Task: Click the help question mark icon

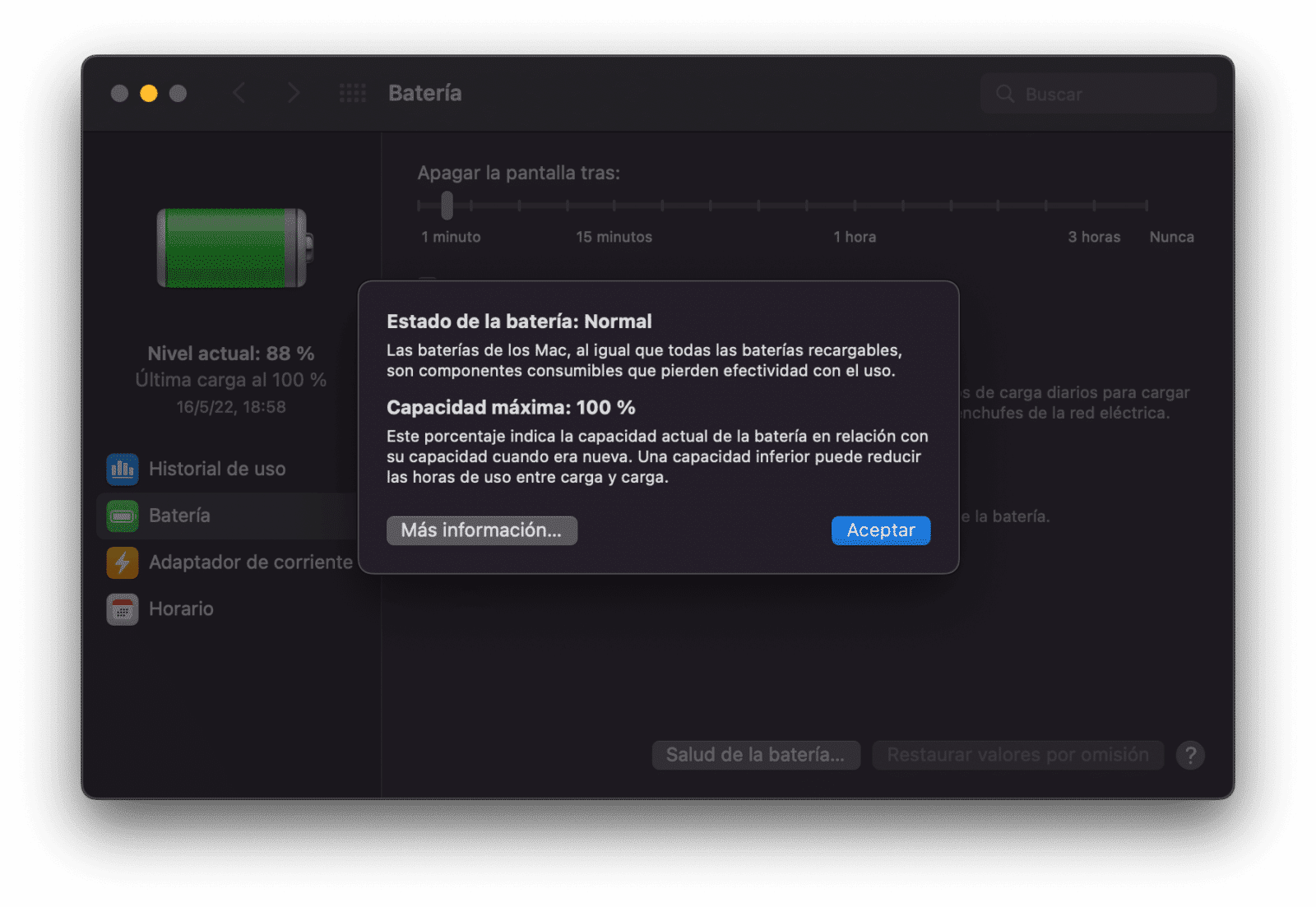Action: tap(1190, 754)
